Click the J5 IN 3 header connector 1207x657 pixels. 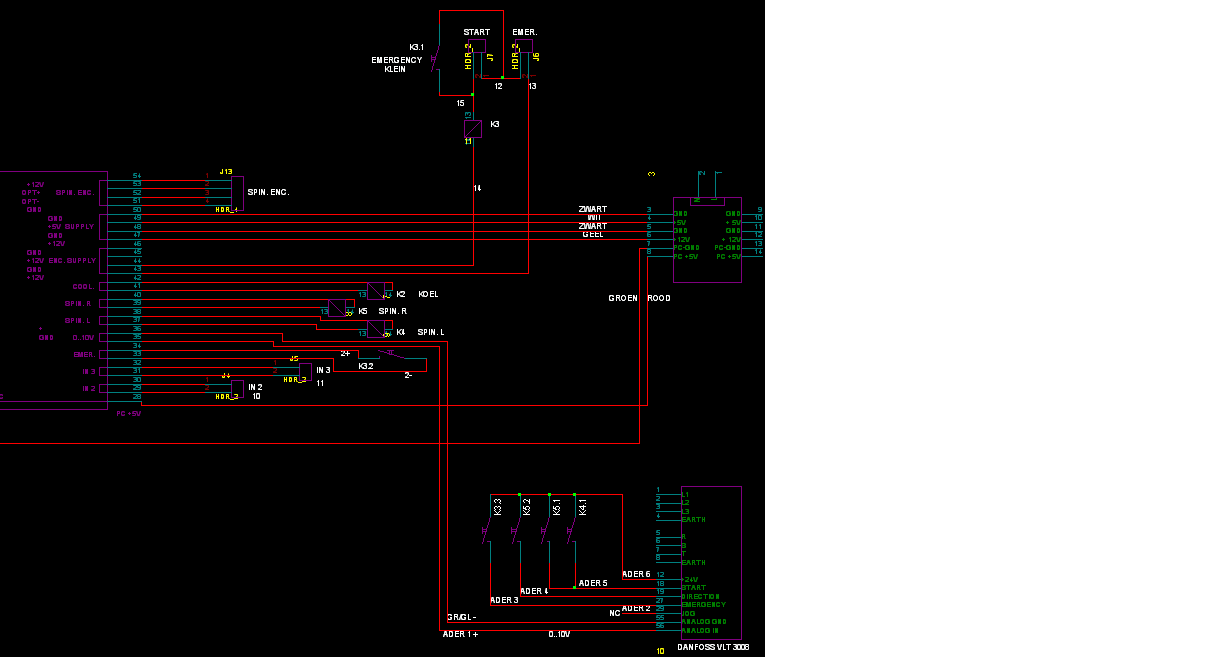[305, 370]
